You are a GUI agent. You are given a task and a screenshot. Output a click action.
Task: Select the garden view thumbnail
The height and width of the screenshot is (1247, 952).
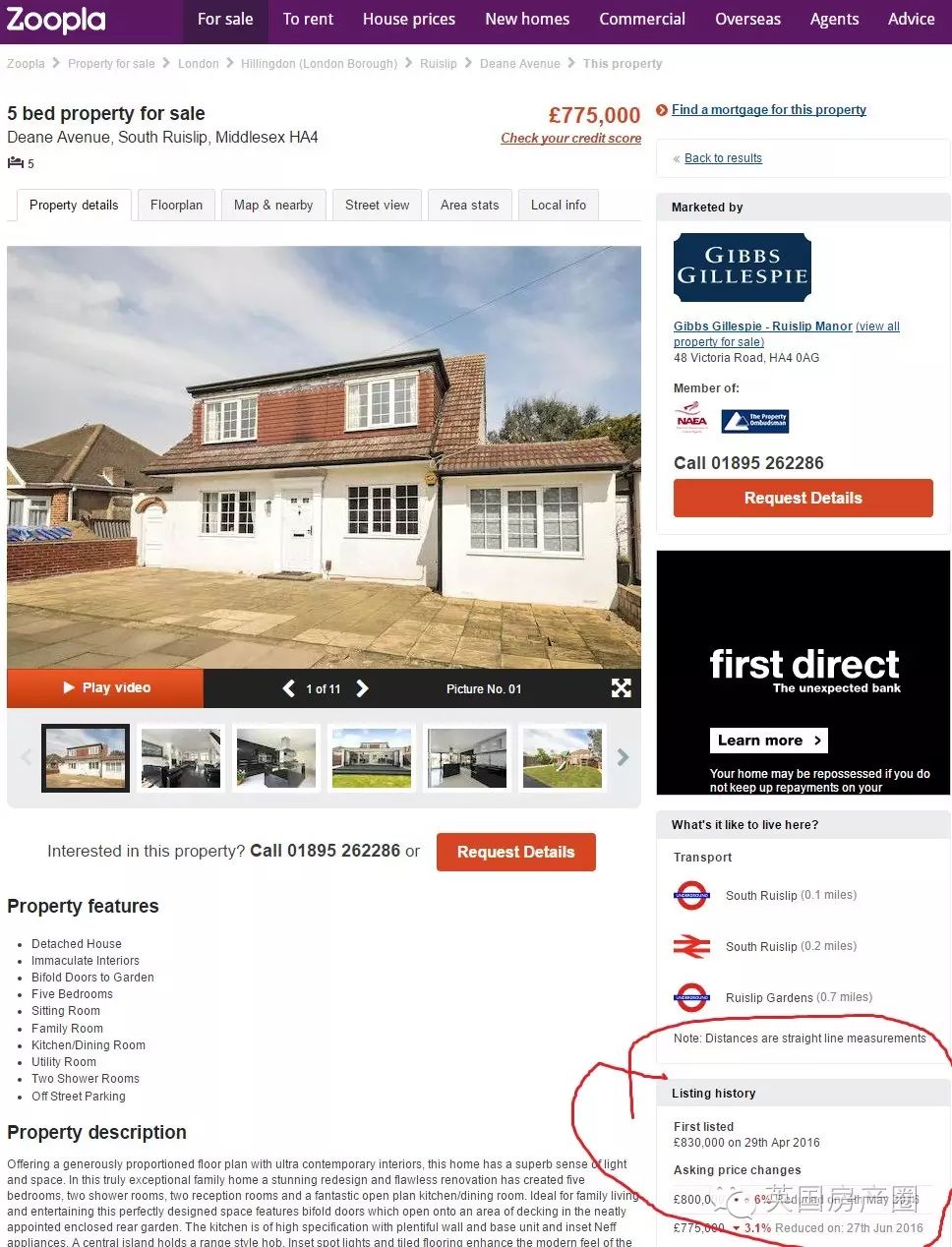563,758
